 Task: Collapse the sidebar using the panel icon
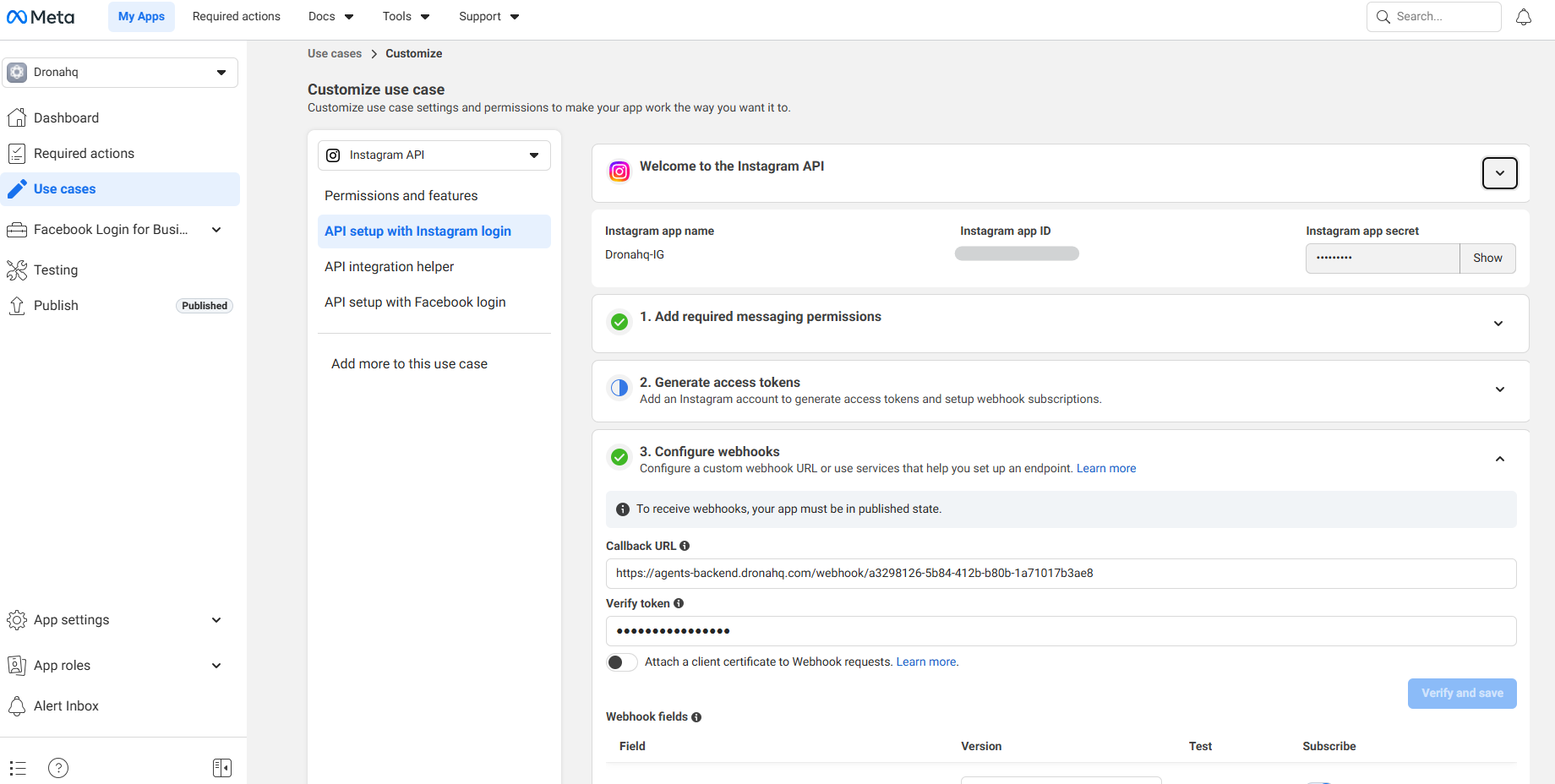[222, 767]
